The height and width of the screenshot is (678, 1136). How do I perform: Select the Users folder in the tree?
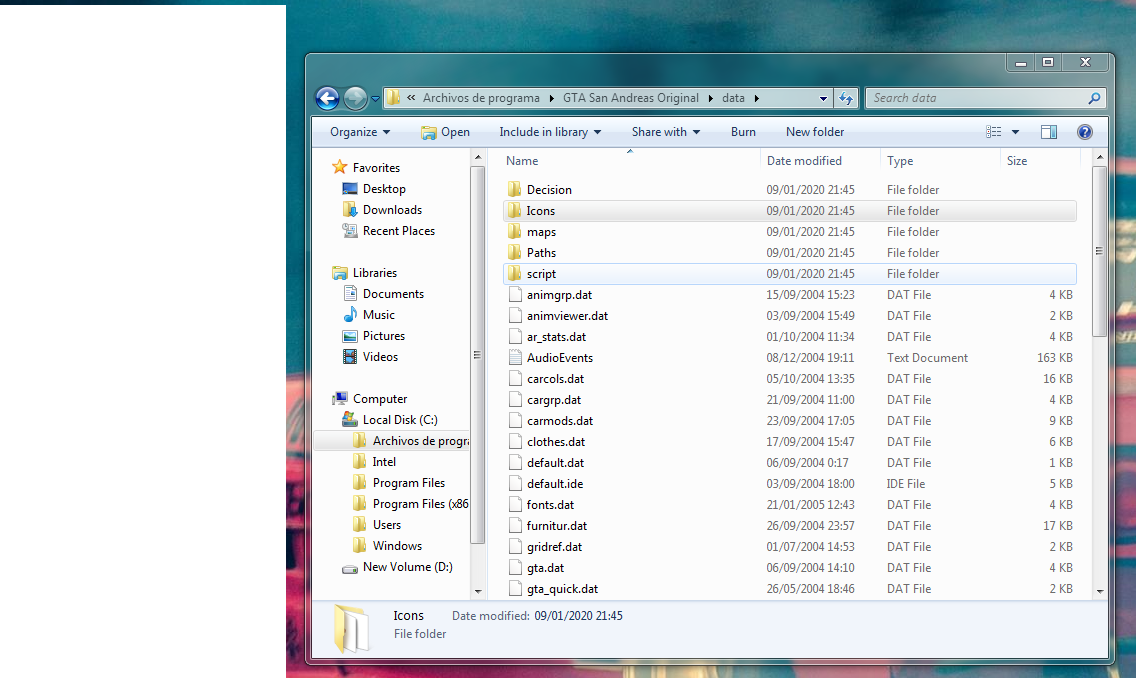(x=386, y=524)
